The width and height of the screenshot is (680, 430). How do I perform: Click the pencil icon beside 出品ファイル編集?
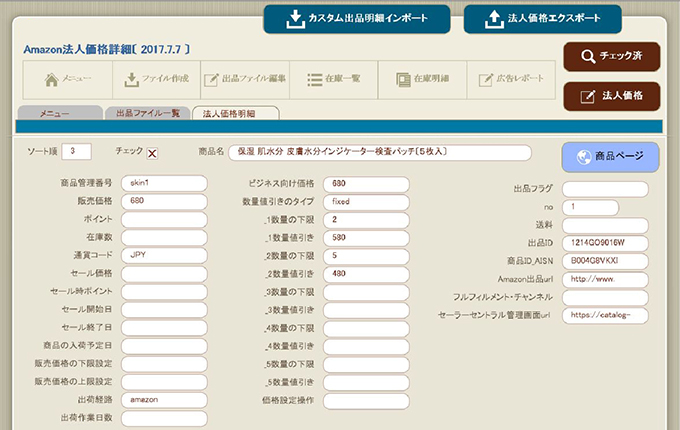point(211,79)
